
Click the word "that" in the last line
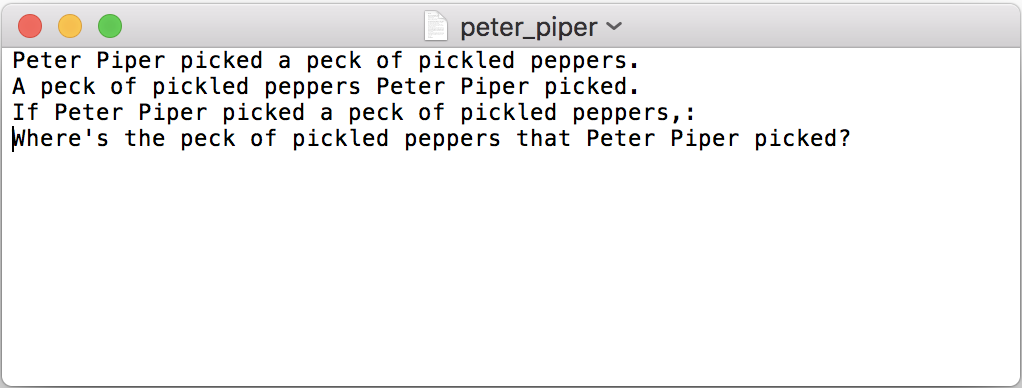pos(544,139)
